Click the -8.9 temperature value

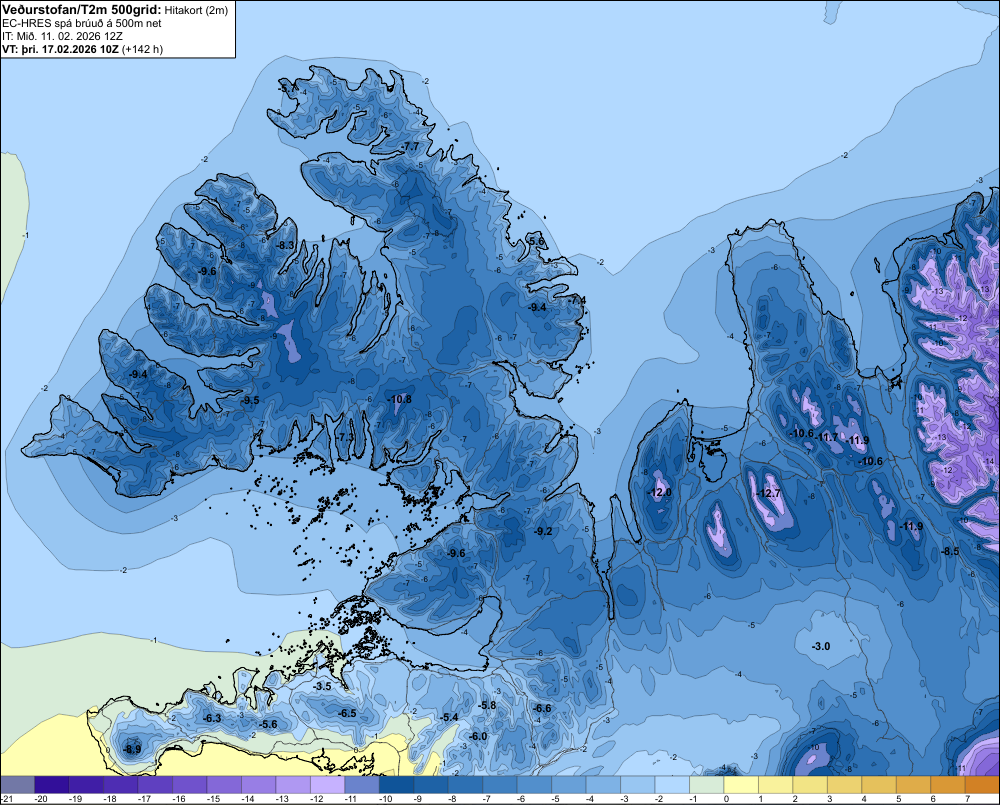coord(132,749)
